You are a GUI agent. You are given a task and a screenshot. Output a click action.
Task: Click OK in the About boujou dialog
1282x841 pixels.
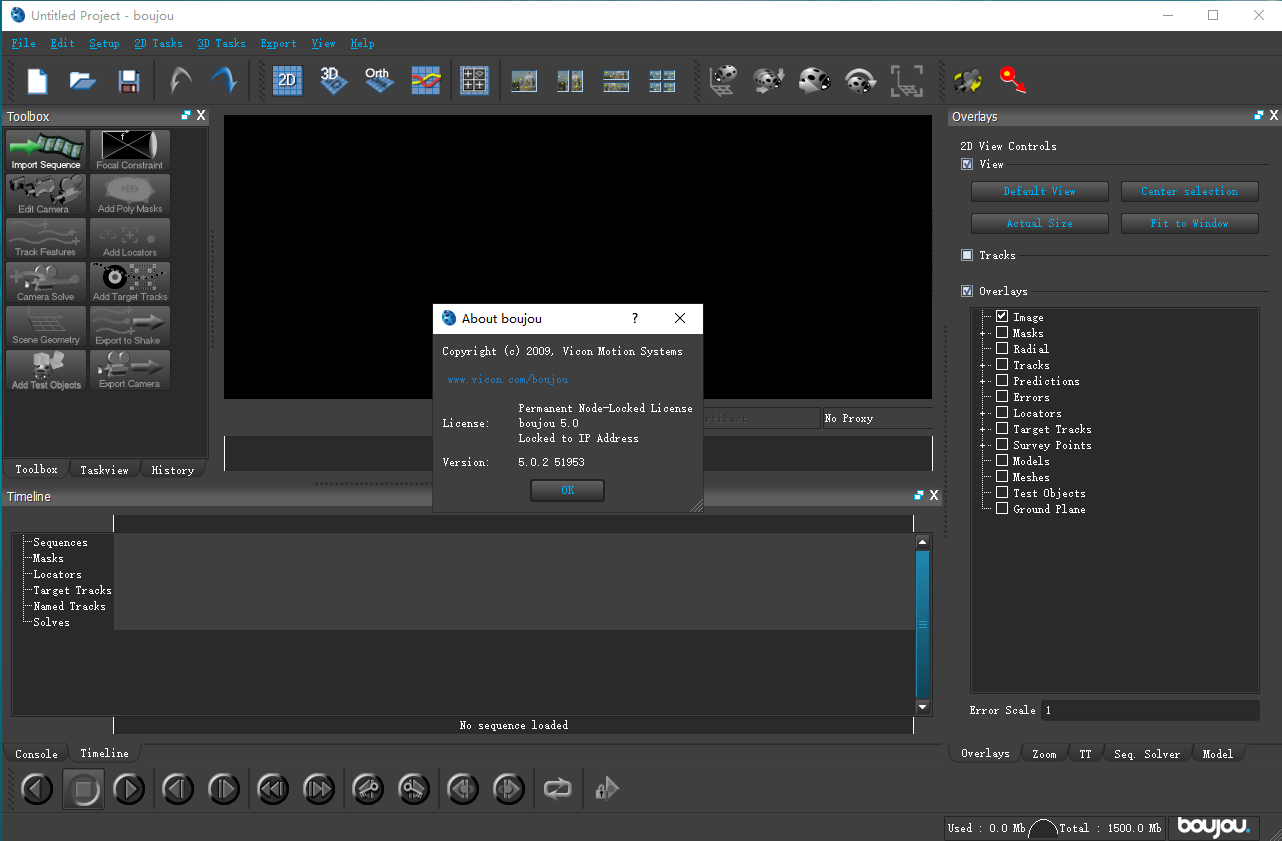567,490
